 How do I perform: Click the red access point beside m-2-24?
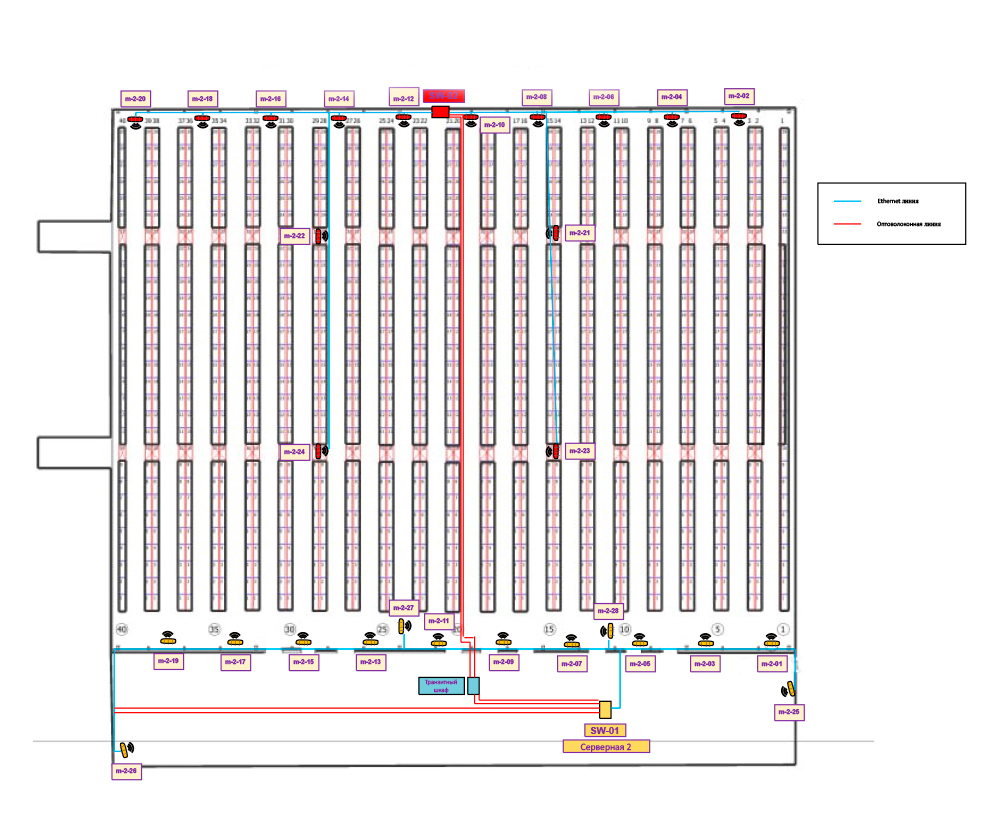319,451
